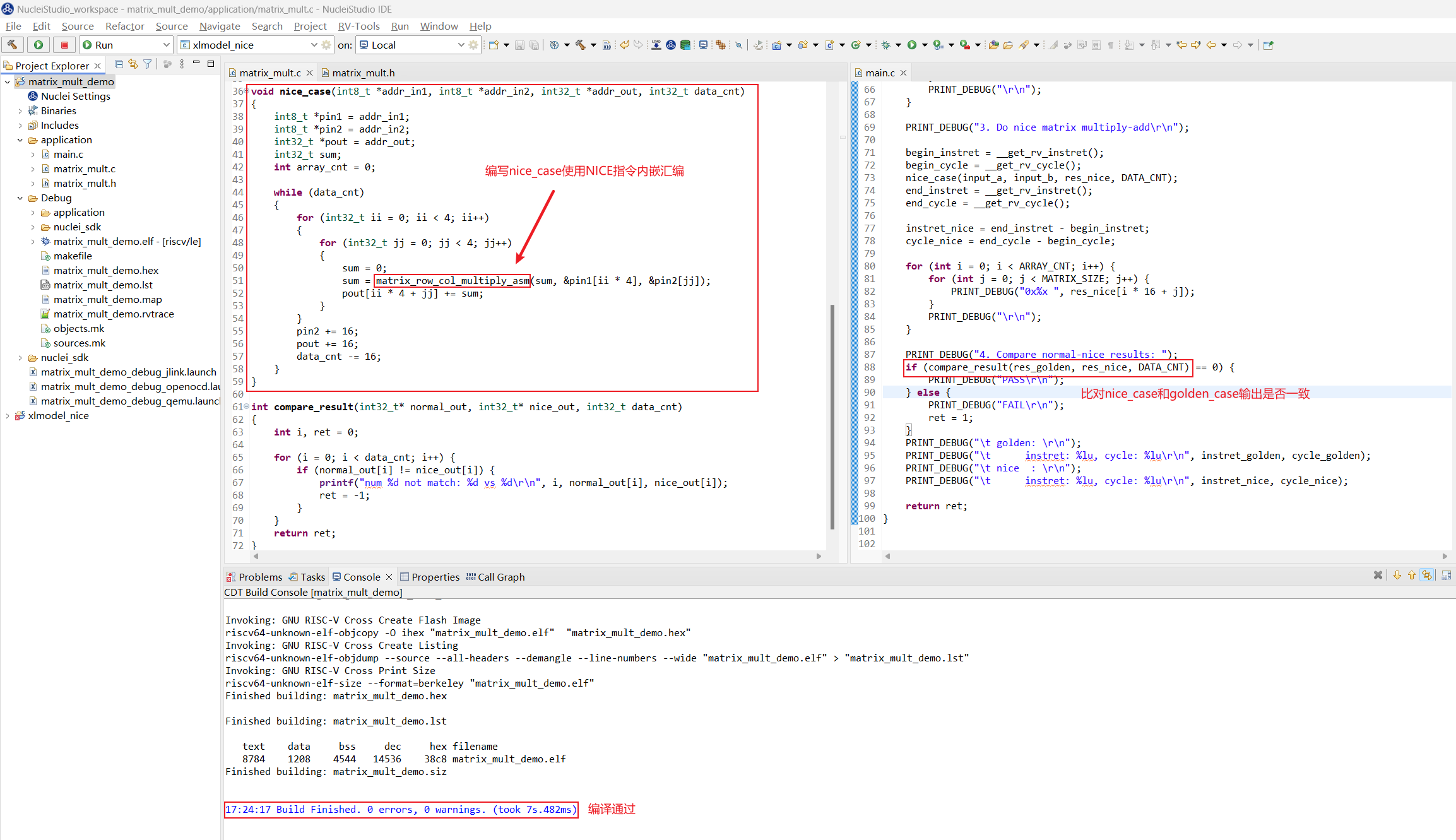Click vertical scrollbar of matrix_mult.c editor
The image size is (1456, 840).
[832, 417]
